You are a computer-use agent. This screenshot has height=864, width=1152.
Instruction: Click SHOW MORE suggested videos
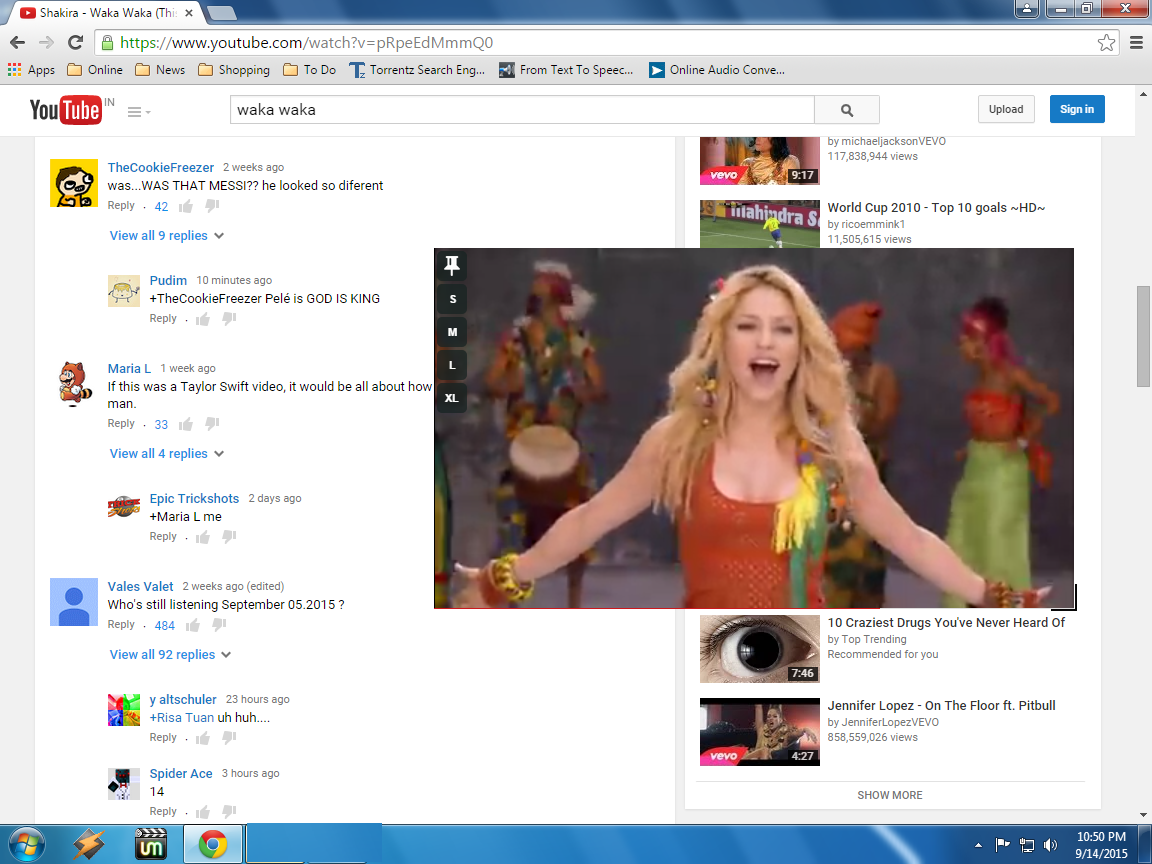(x=890, y=795)
